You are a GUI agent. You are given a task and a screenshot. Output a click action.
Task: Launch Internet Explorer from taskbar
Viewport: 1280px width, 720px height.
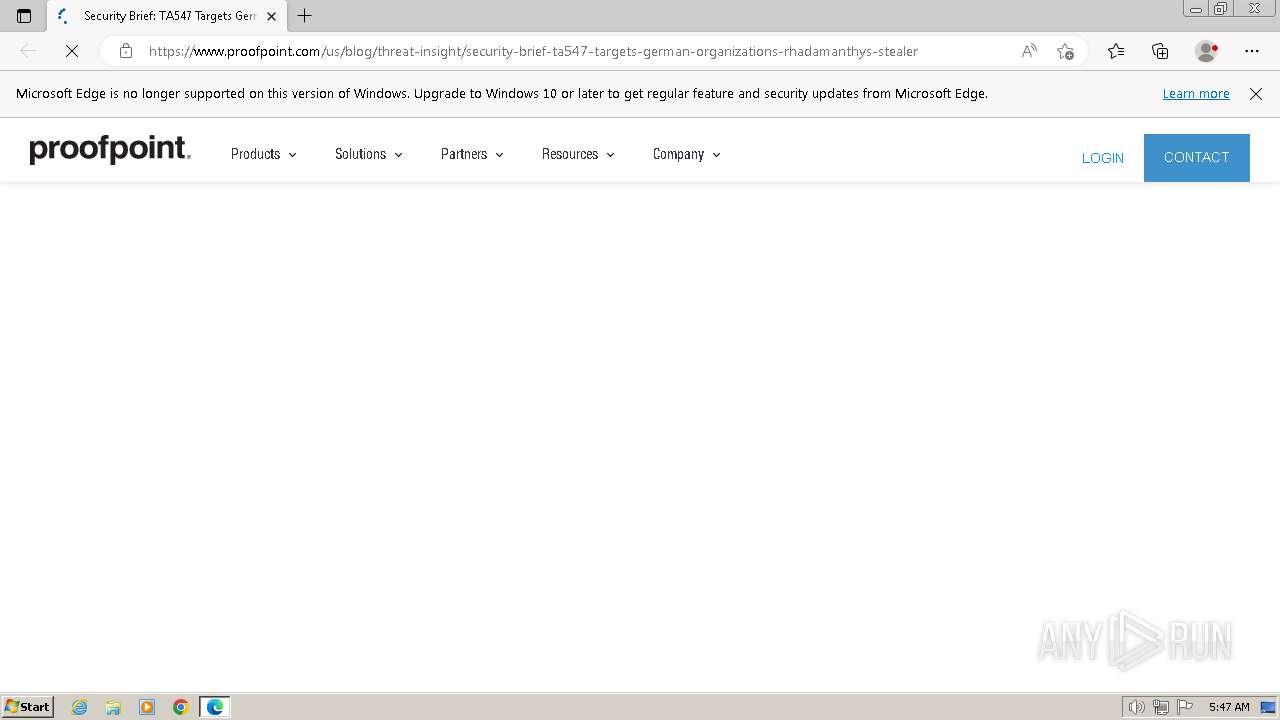coord(80,707)
